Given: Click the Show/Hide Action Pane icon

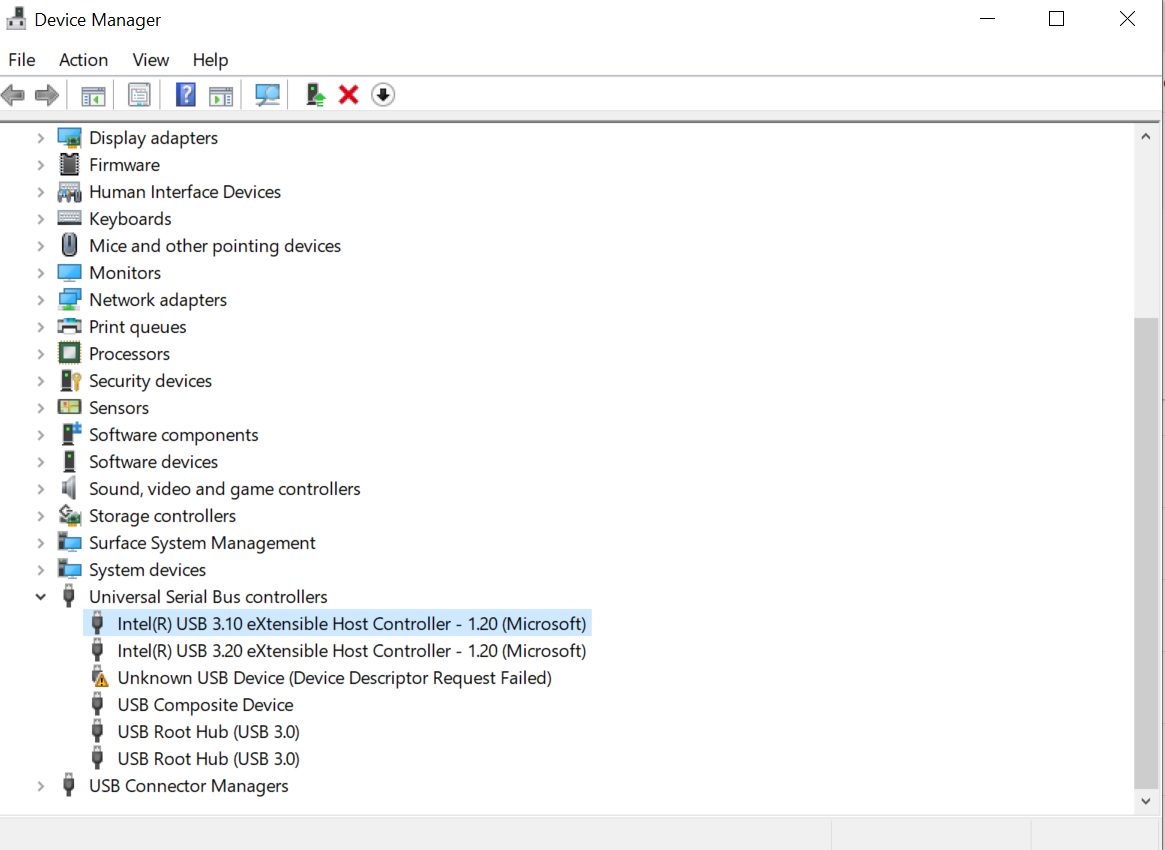Looking at the screenshot, I should [x=221, y=95].
